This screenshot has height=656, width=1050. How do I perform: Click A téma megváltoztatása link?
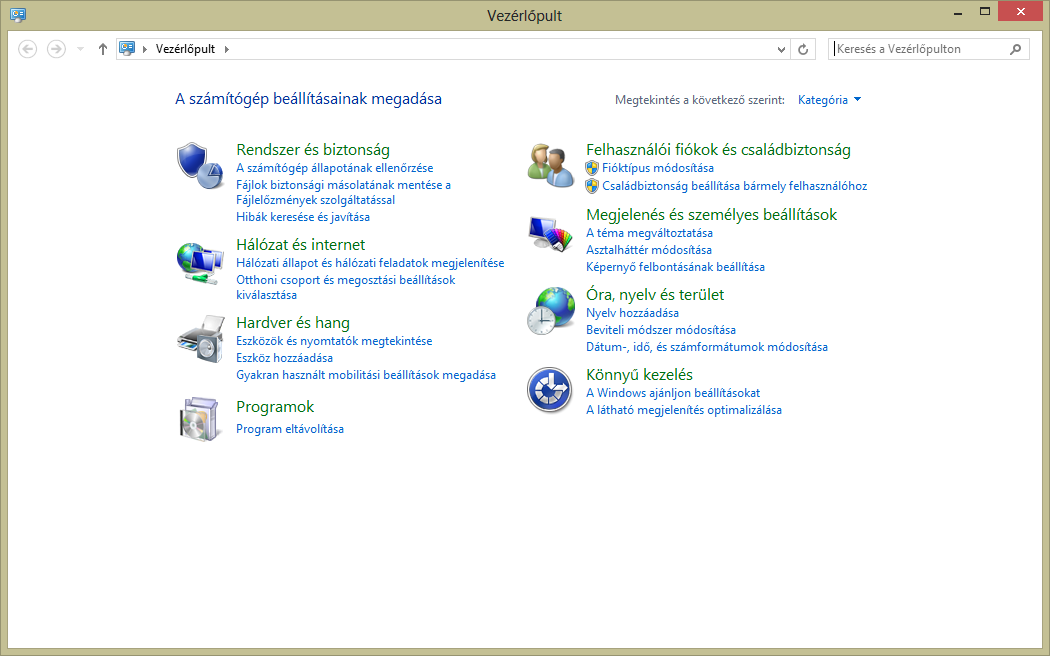[650, 233]
